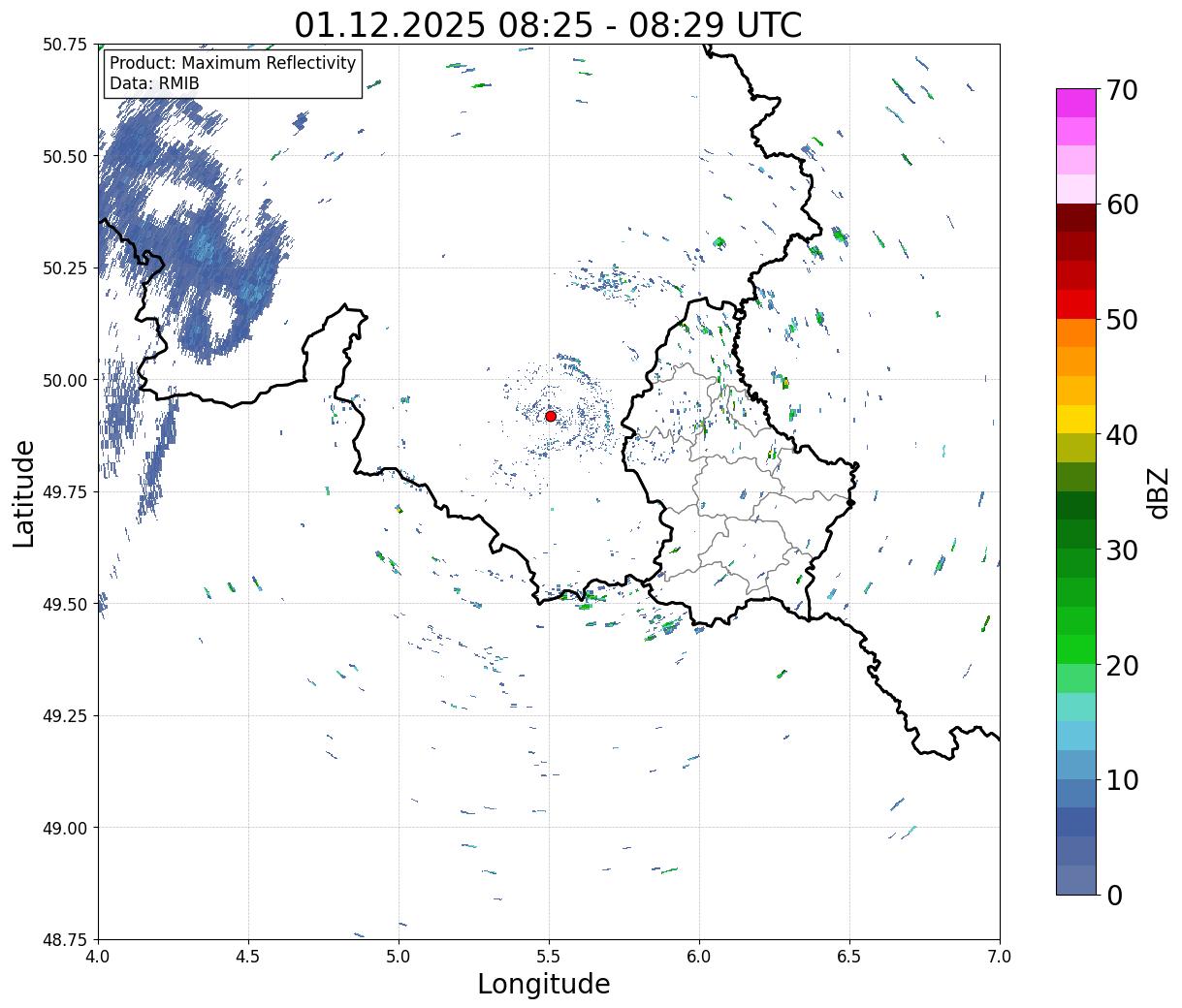
Task: Click latitude tick label 49.75
Action: coord(65,492)
